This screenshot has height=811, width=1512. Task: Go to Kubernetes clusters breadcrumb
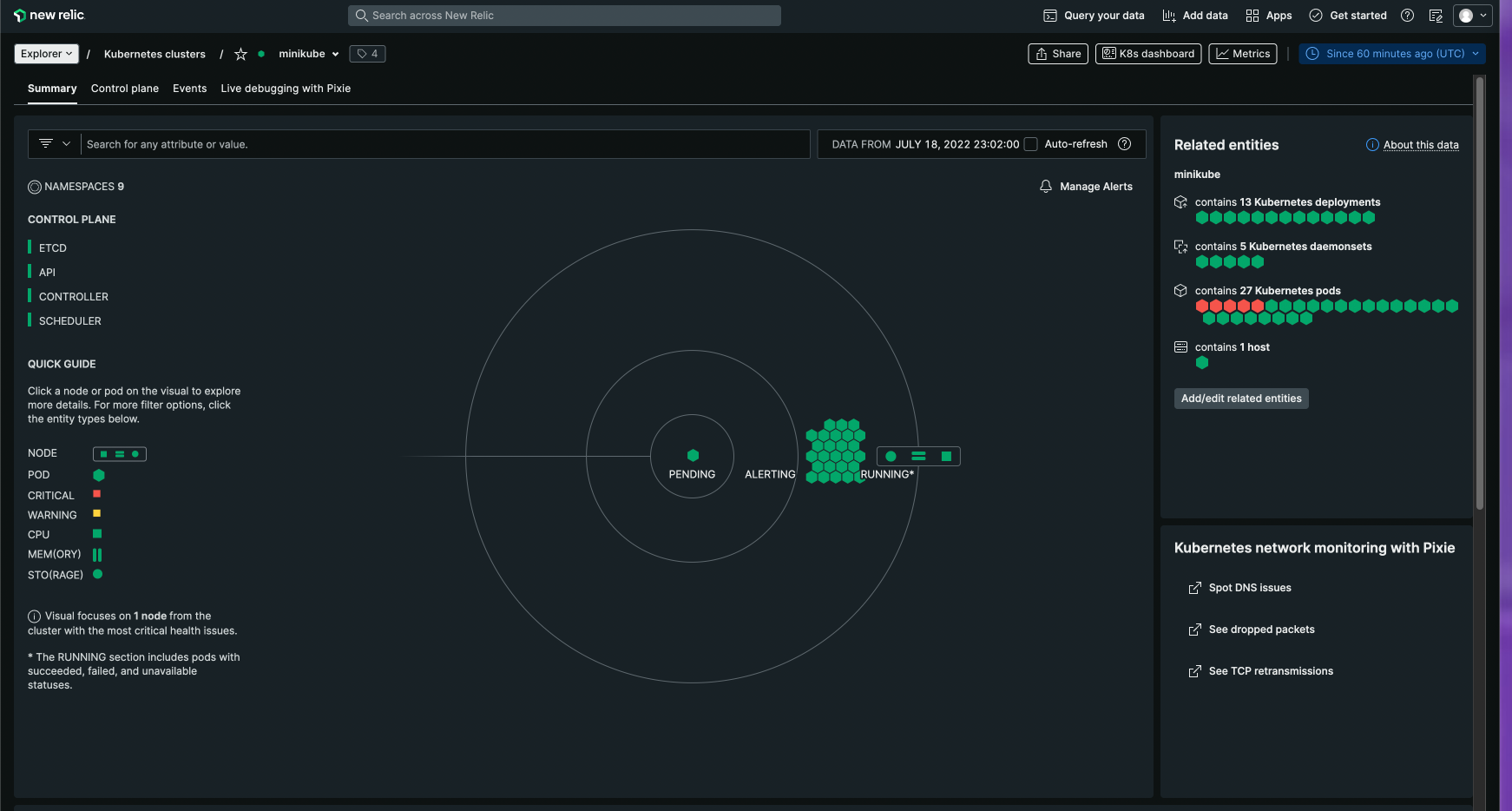154,54
